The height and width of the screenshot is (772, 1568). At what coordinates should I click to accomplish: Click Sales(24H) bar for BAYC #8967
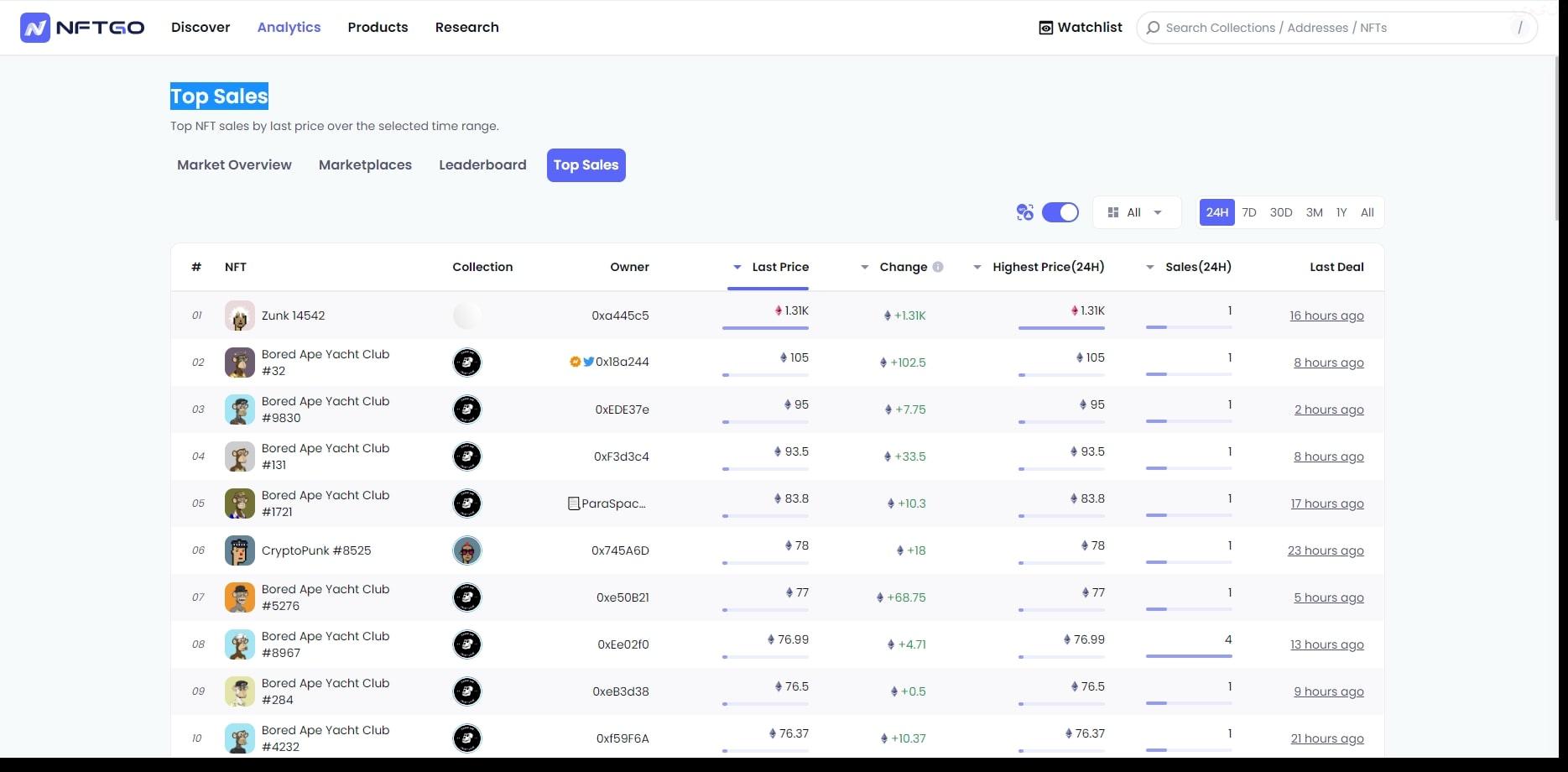[x=1189, y=656]
